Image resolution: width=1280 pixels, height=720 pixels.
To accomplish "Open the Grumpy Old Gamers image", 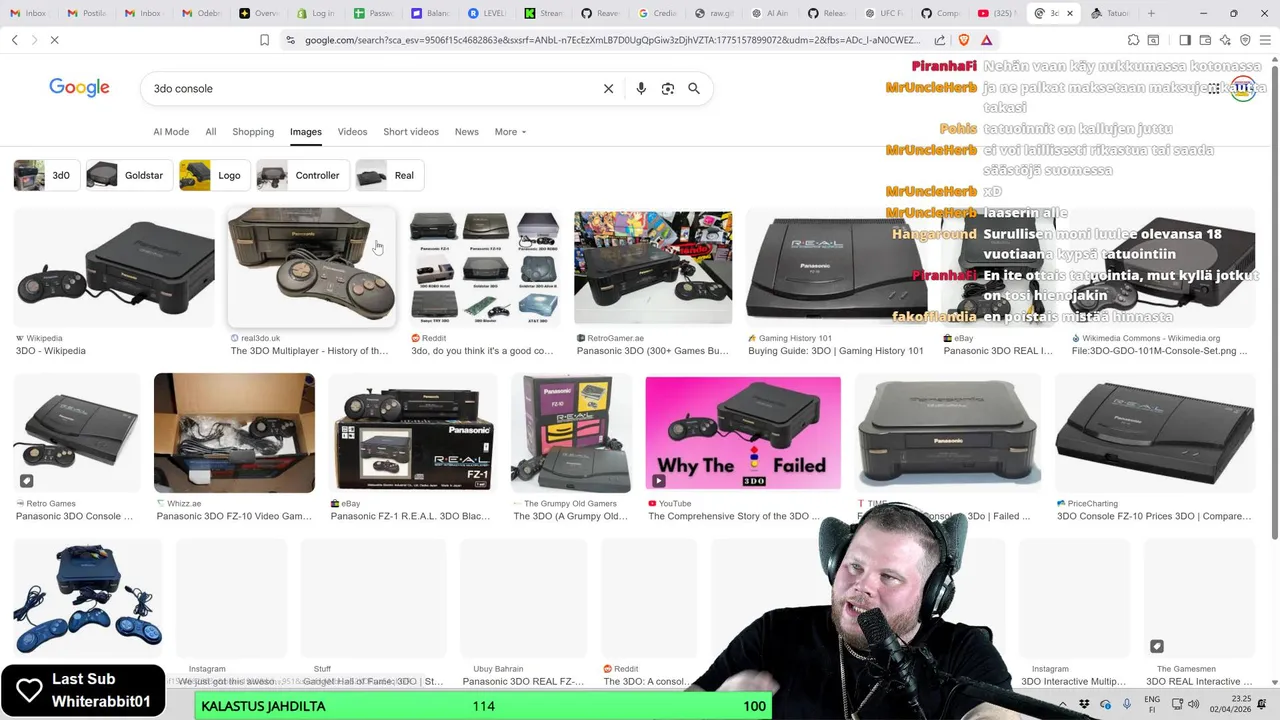I will pyautogui.click(x=571, y=433).
